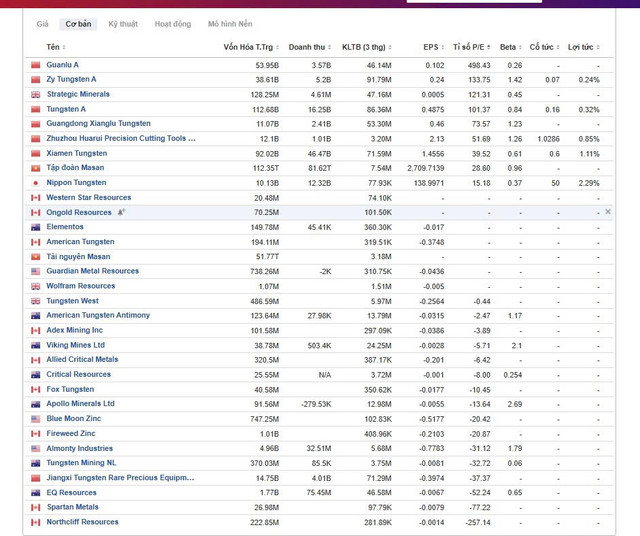Click the Australia flag icon next to Elementos
Viewport: 640px width, 536px height.
(36, 227)
